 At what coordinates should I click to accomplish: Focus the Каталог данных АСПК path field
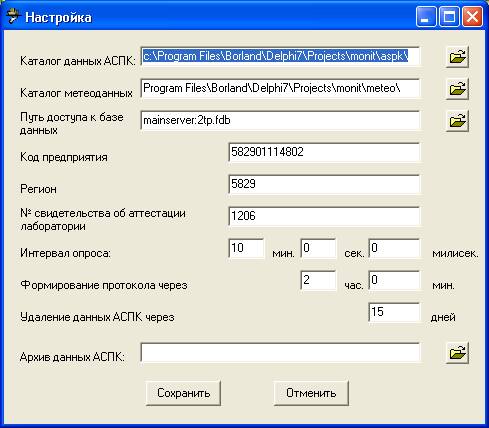point(280,56)
